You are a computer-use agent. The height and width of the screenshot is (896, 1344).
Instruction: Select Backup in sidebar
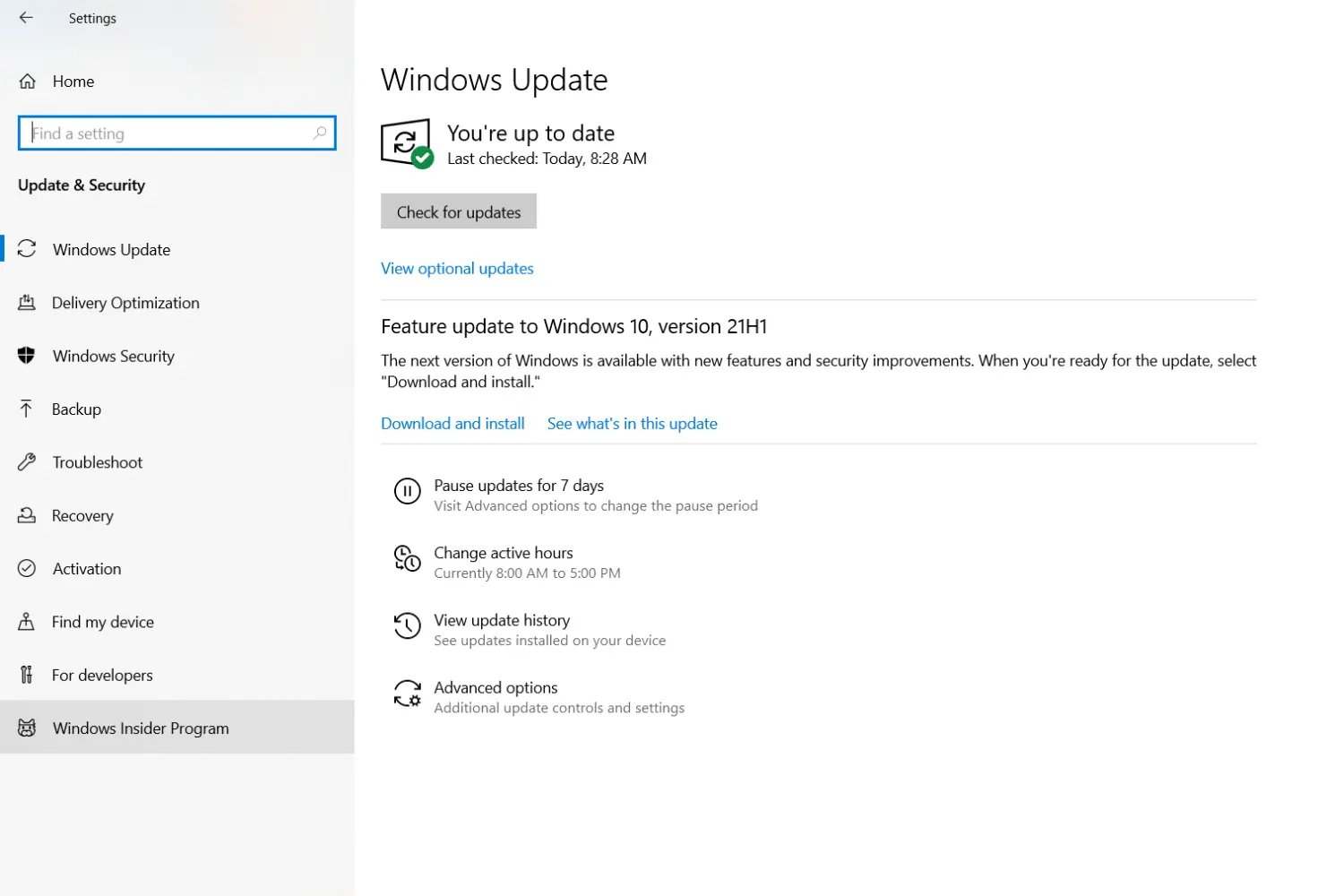coord(177,409)
